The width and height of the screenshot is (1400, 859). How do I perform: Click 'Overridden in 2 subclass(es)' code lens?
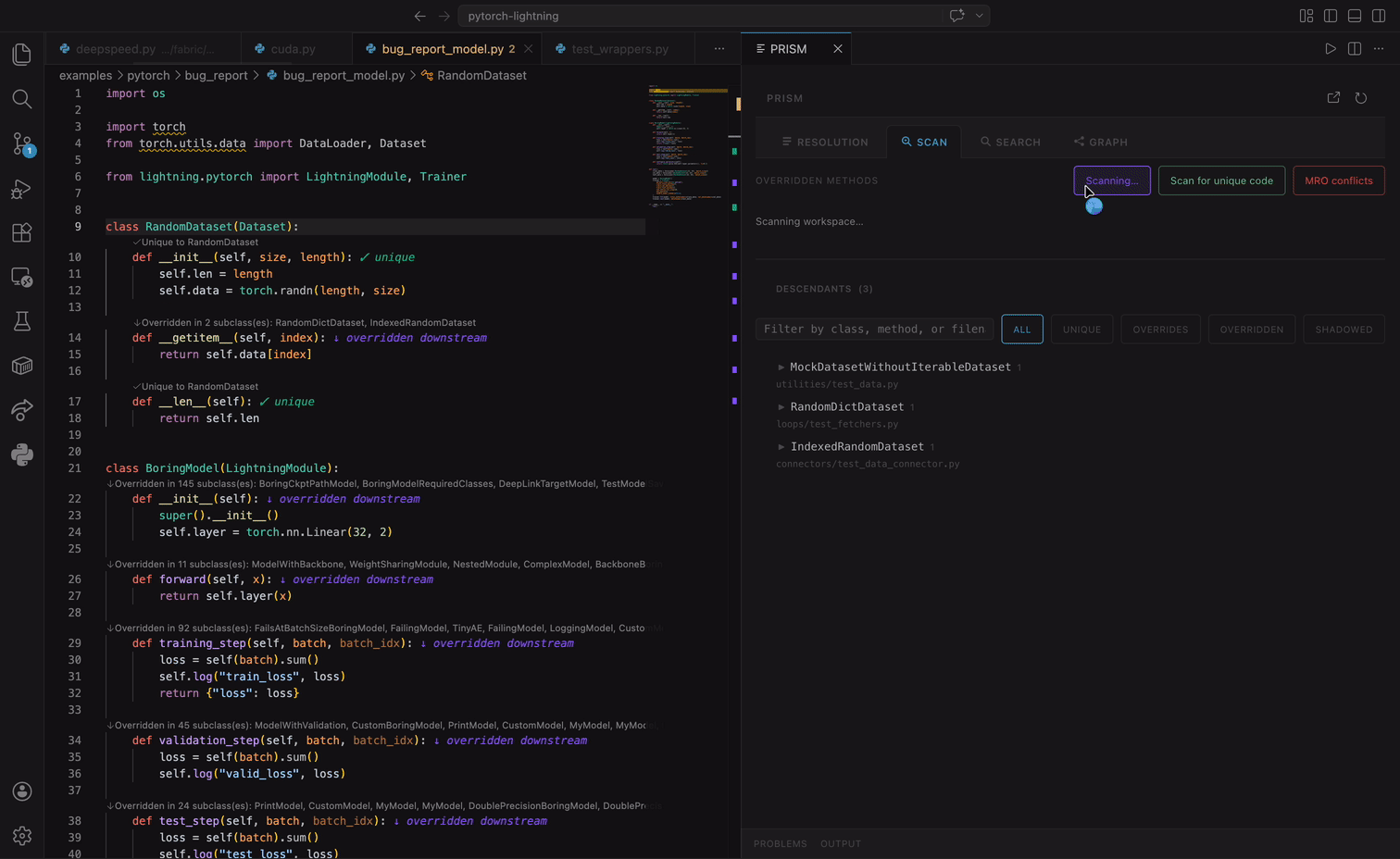[x=305, y=323]
